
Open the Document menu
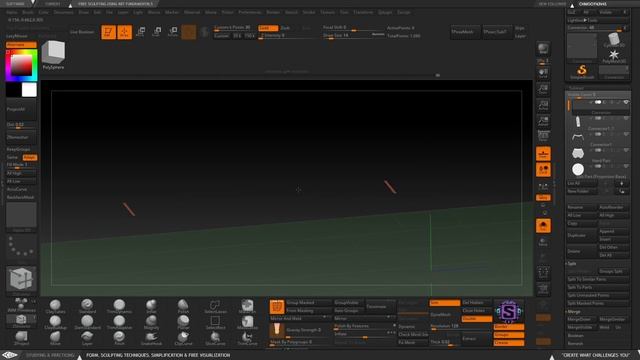point(63,12)
